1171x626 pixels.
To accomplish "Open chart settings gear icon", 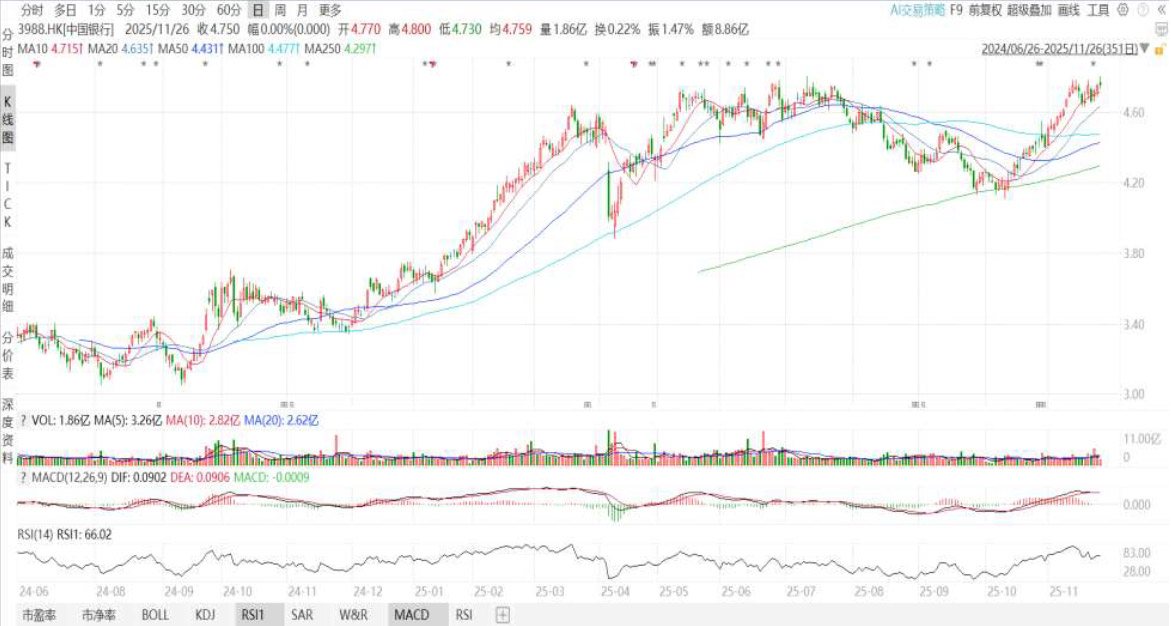I will click(1122, 10).
